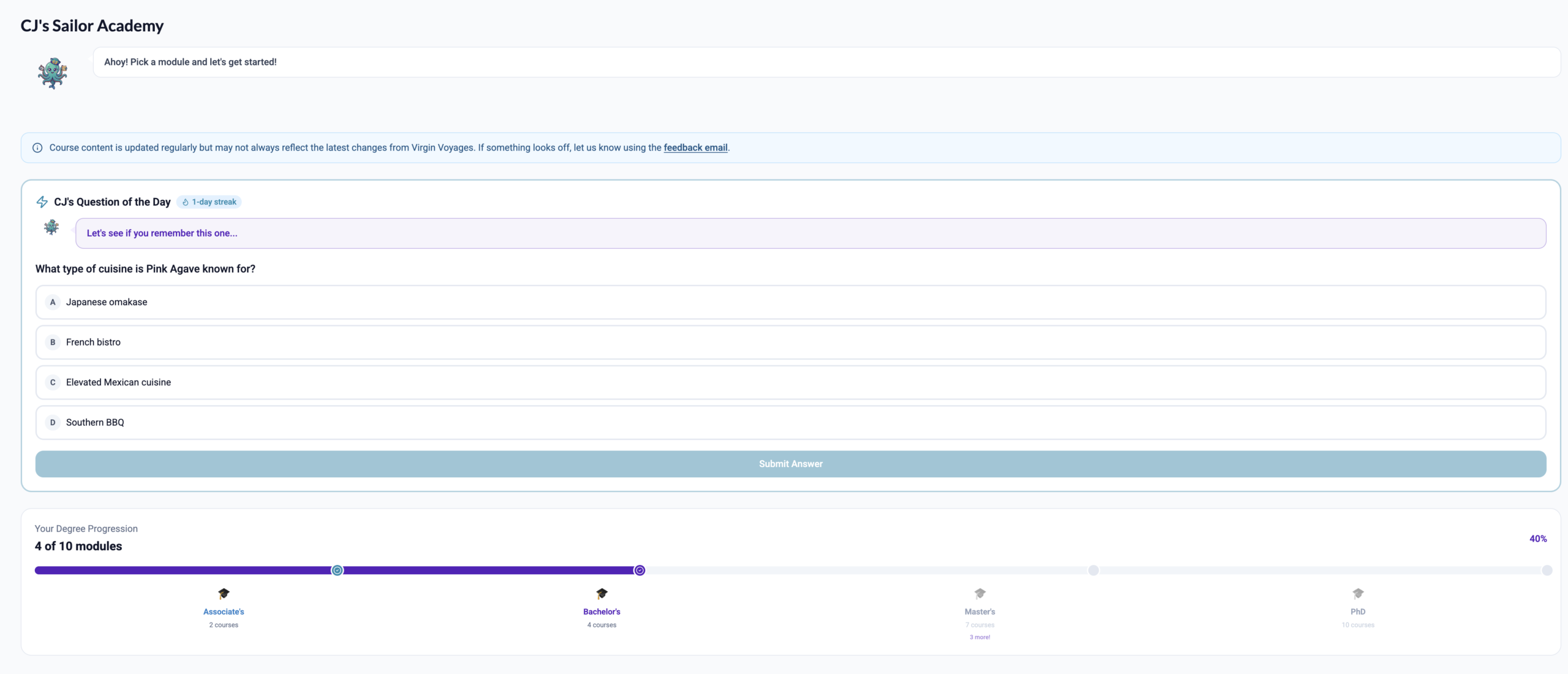Viewport: 1568px width, 674px height.
Task: Click the Submit Answer button
Action: (x=791, y=464)
